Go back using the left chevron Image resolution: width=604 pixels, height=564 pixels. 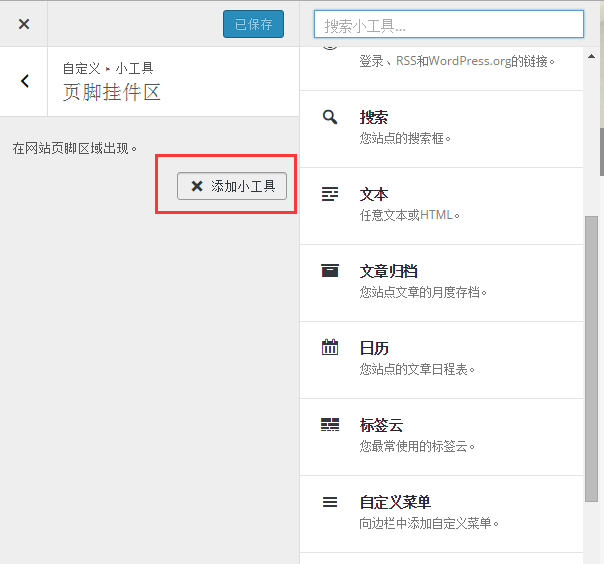tap(25, 81)
